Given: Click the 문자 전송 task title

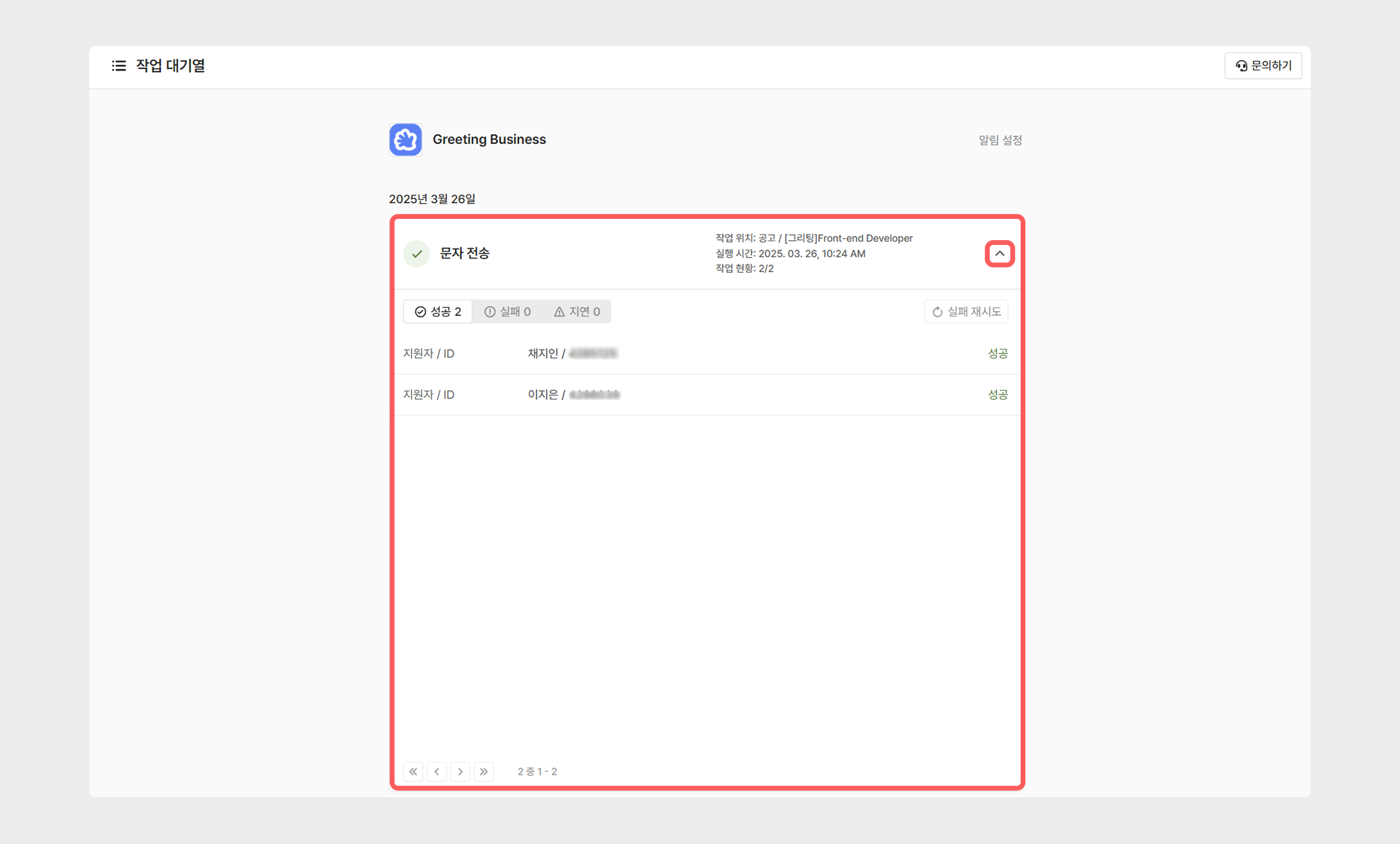Looking at the screenshot, I should (x=465, y=253).
